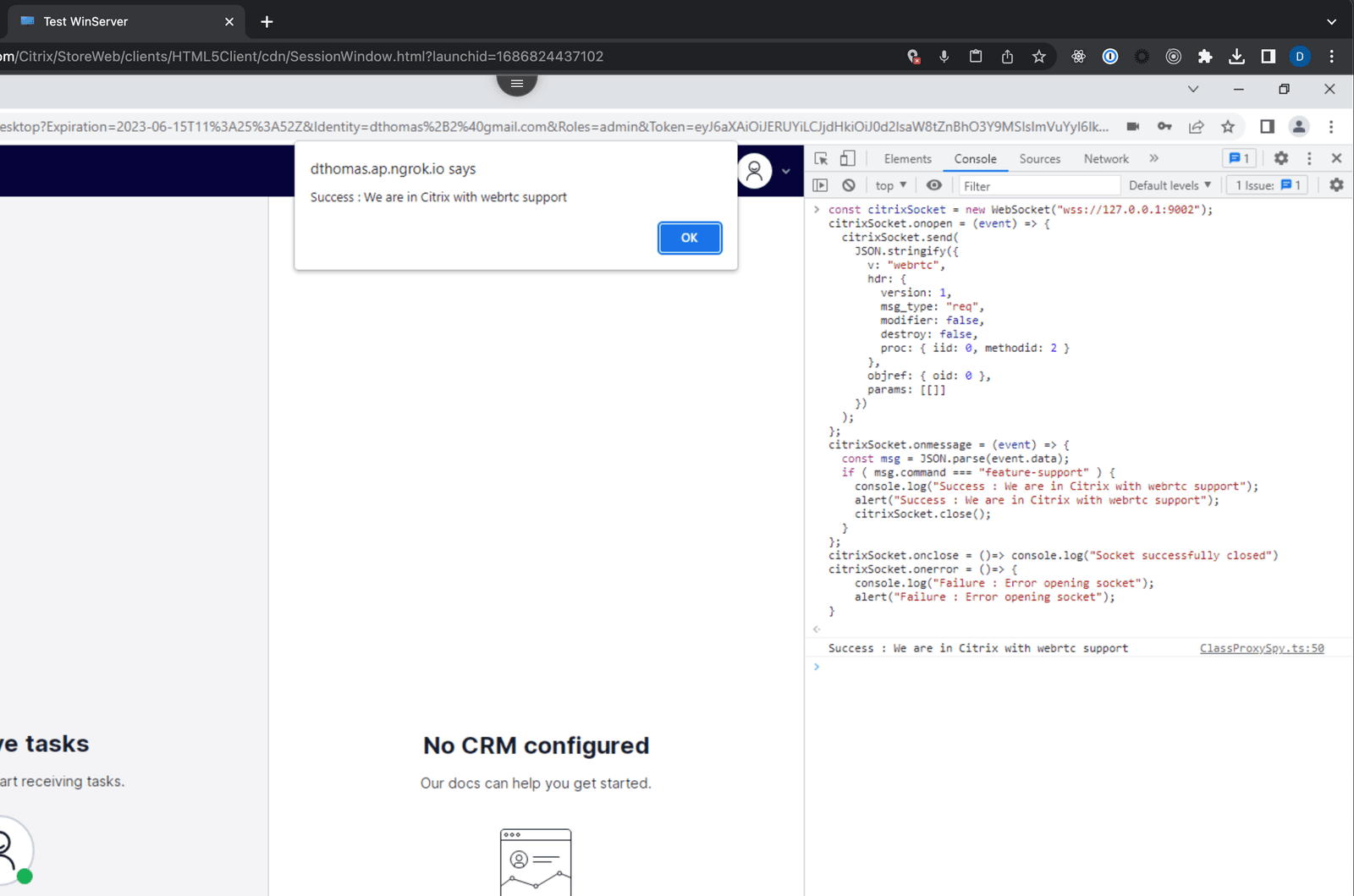
Task: Switch to the Elements panel
Action: coord(907,158)
